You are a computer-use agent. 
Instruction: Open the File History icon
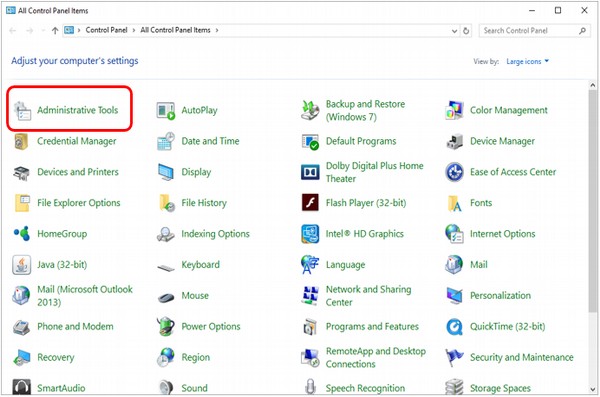pyautogui.click(x=167, y=203)
